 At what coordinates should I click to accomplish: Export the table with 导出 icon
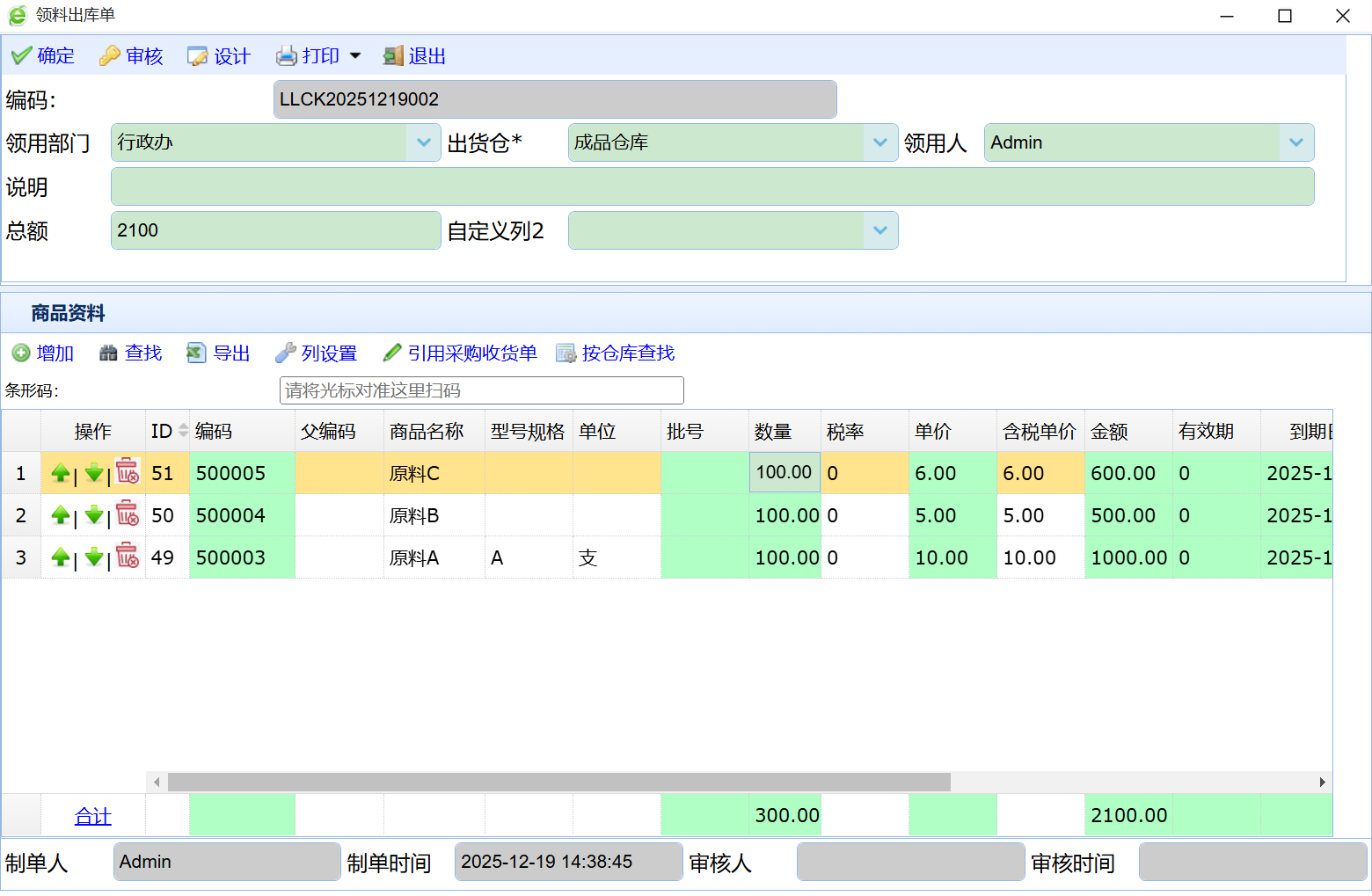[196, 353]
